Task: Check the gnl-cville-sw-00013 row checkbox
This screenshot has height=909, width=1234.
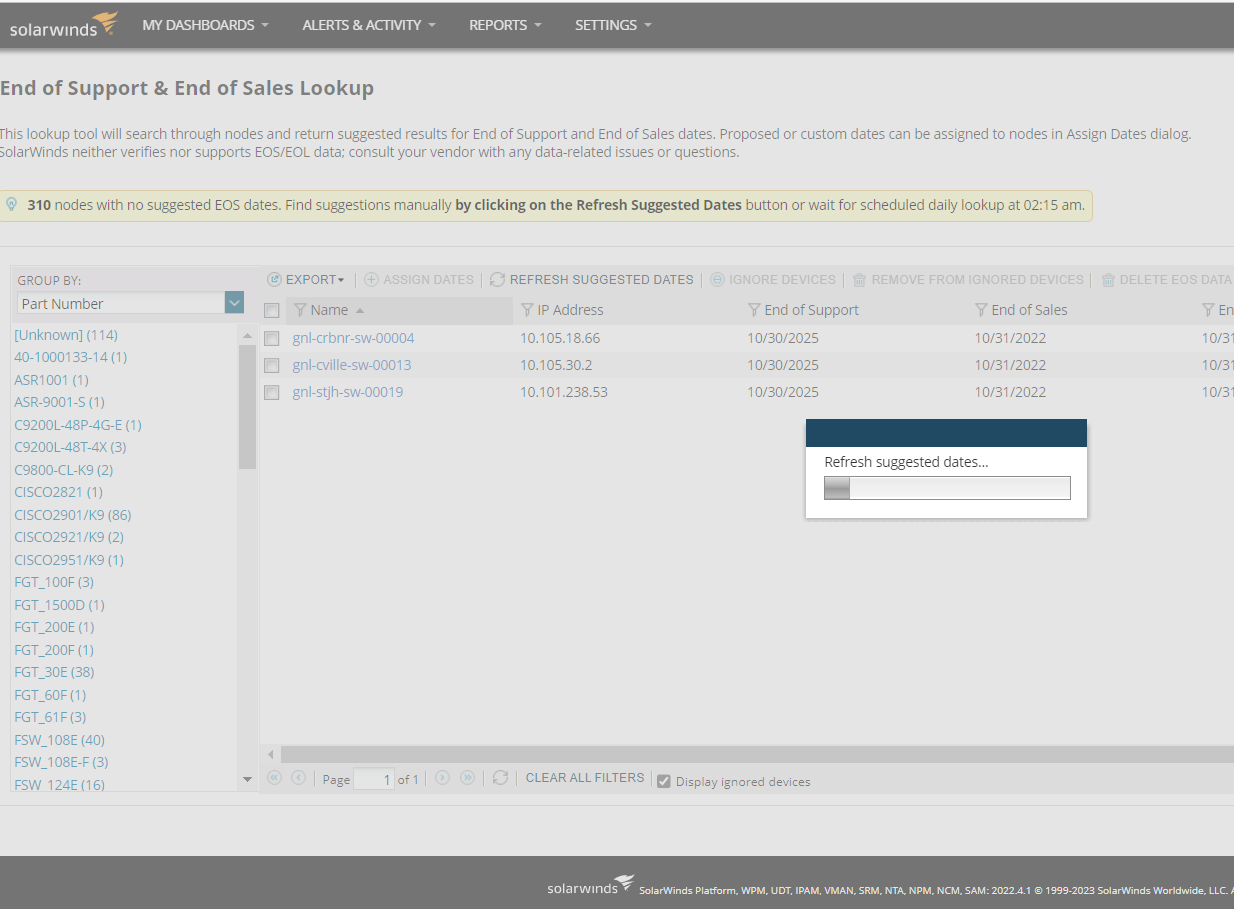Action: [x=271, y=366]
